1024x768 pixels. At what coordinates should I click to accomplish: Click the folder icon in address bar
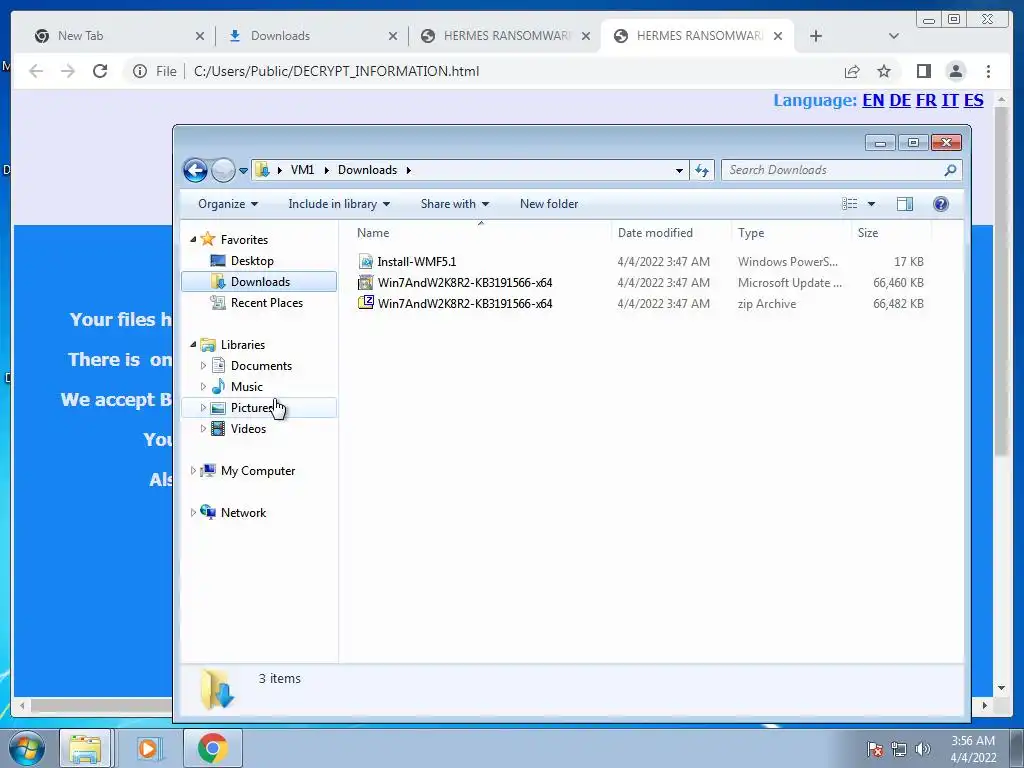pos(263,170)
